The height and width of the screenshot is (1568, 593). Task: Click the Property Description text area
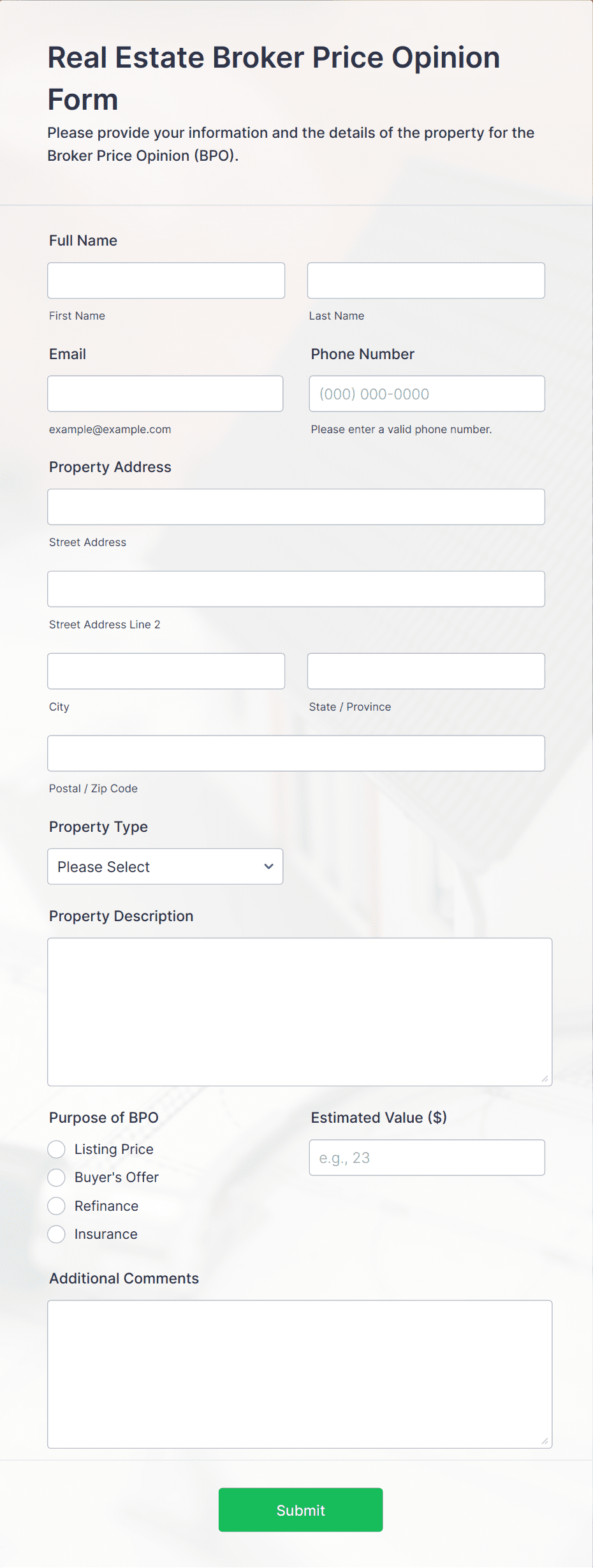click(x=300, y=1012)
